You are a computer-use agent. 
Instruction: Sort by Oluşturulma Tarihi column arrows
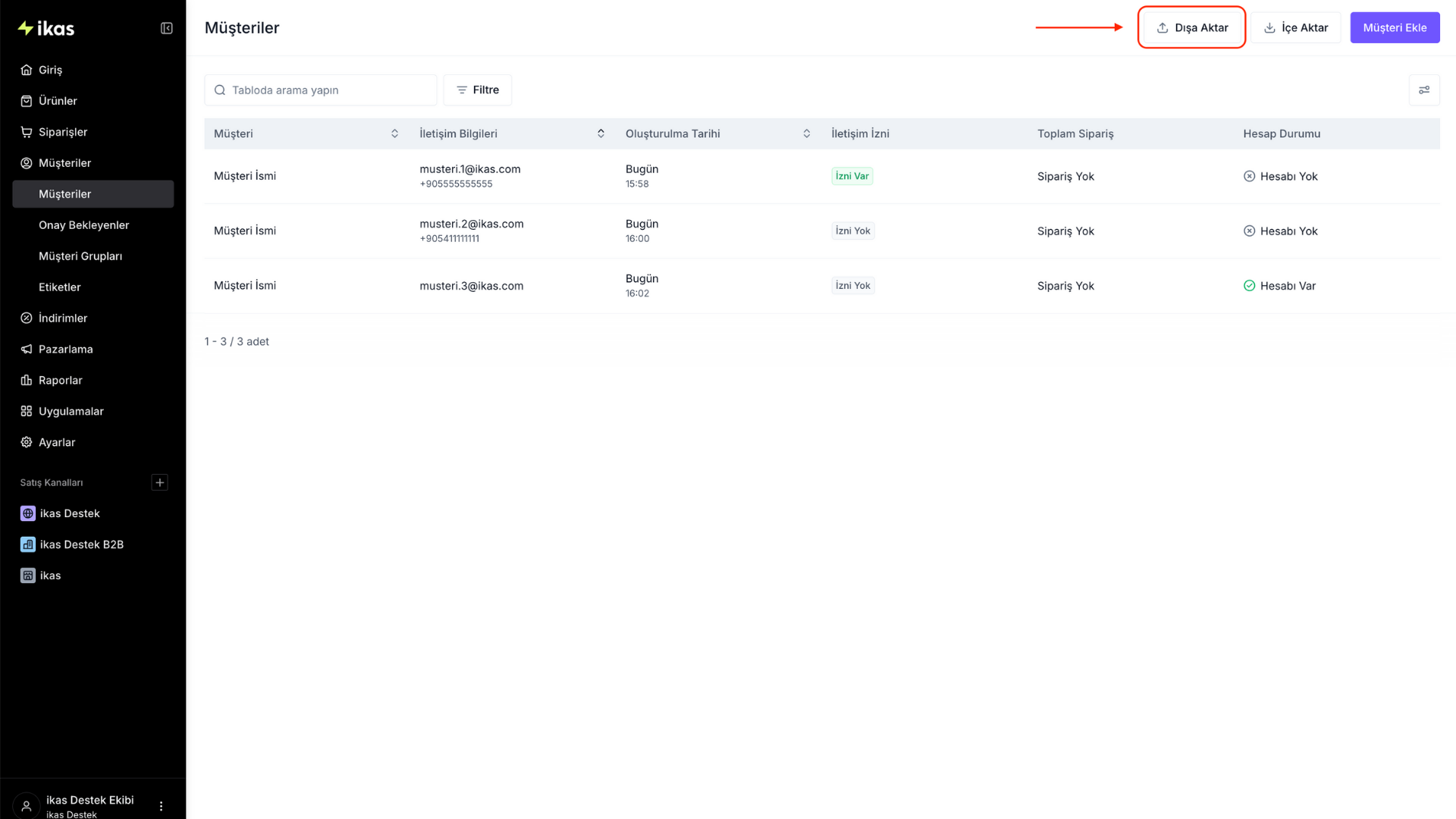[x=807, y=134]
